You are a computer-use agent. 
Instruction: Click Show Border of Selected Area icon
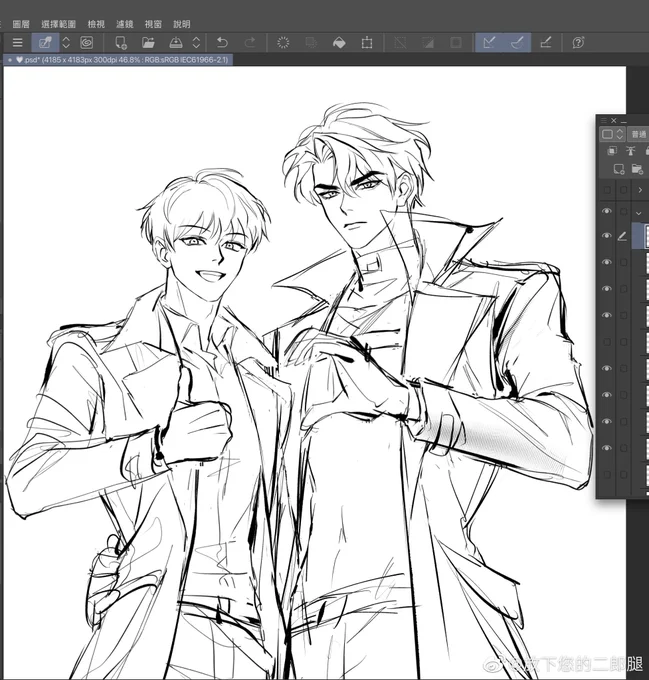tap(456, 42)
